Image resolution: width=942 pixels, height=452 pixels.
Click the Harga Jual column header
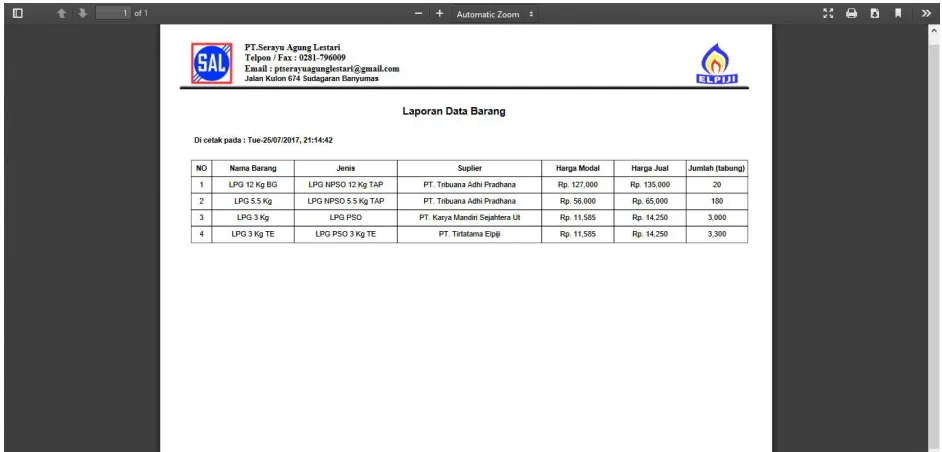(650, 168)
